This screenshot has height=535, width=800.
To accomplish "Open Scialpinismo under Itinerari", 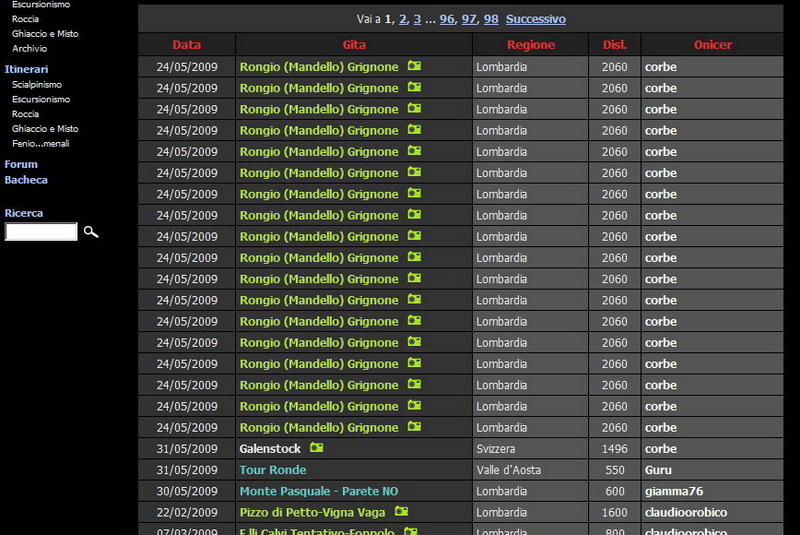I will [x=39, y=85].
